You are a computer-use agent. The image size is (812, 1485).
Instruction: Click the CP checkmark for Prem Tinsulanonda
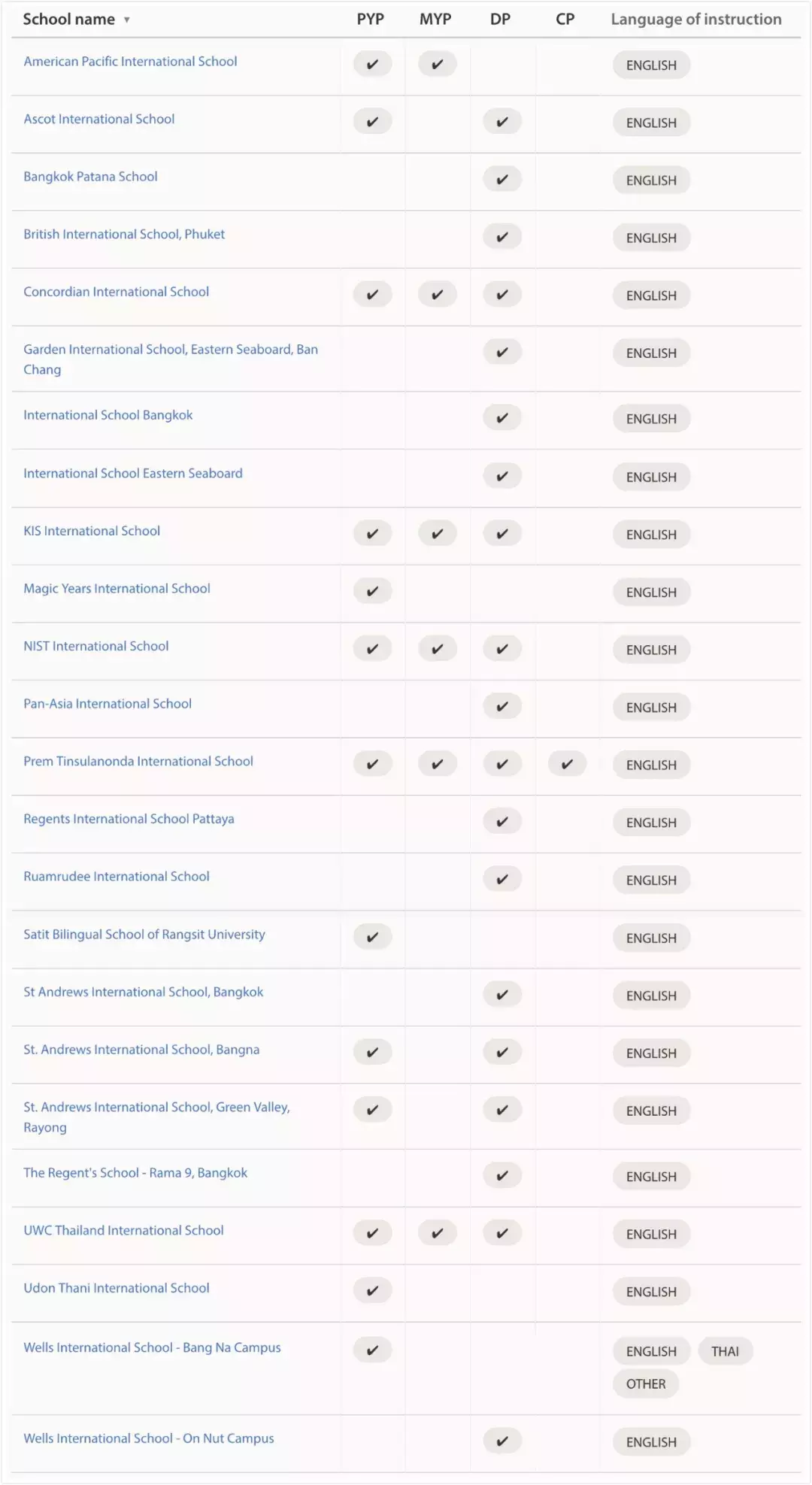(567, 764)
